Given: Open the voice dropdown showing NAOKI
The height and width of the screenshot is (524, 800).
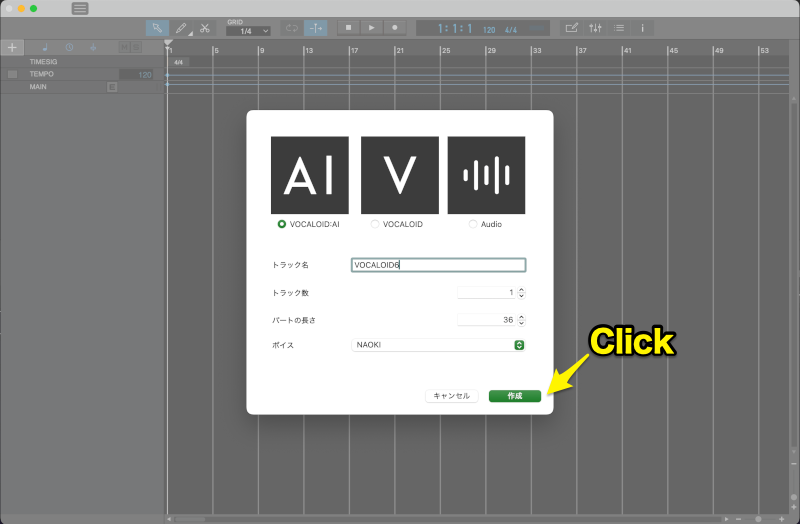Looking at the screenshot, I should [438, 345].
